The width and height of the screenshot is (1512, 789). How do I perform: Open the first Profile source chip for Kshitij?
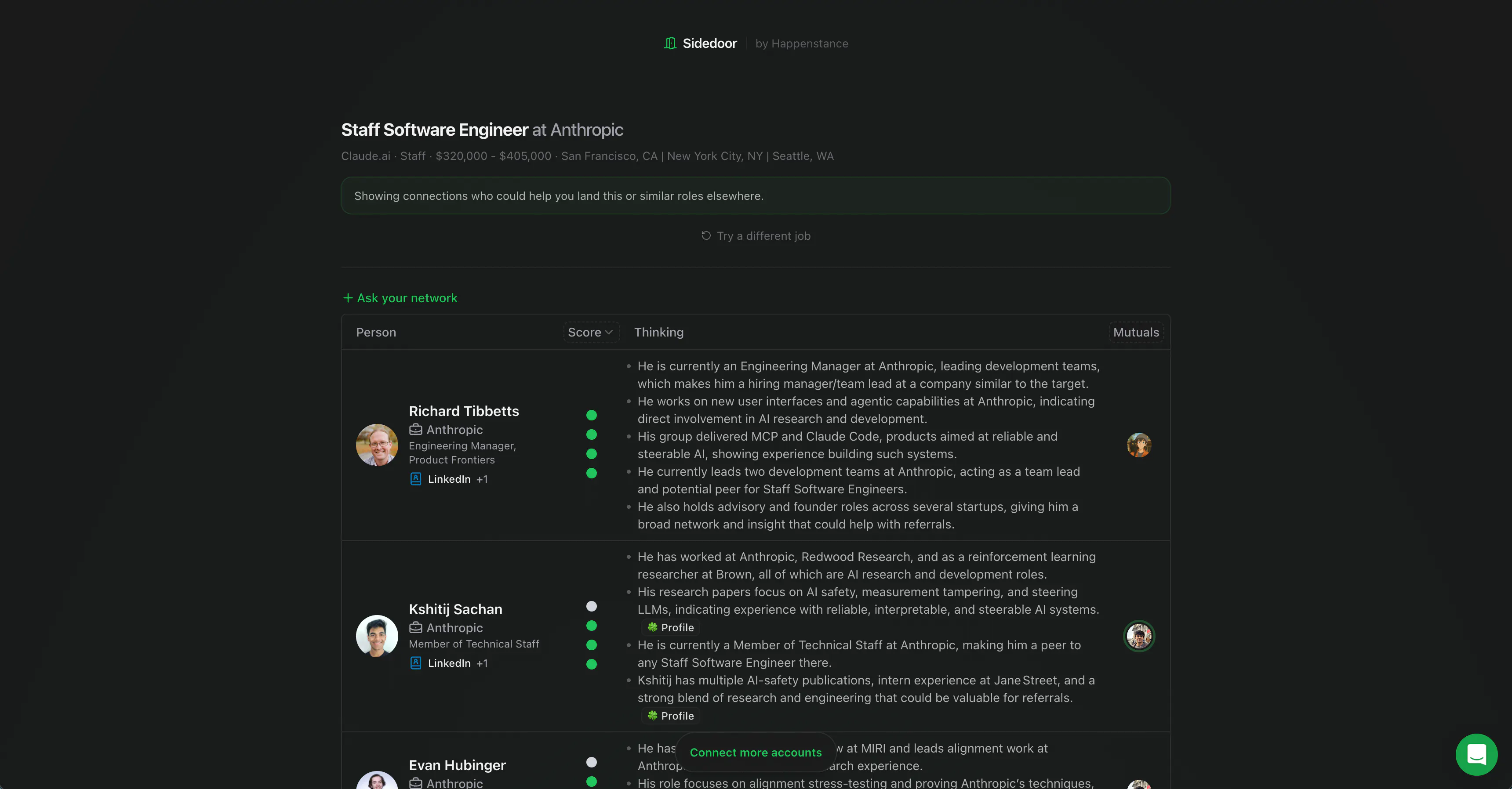(670, 628)
